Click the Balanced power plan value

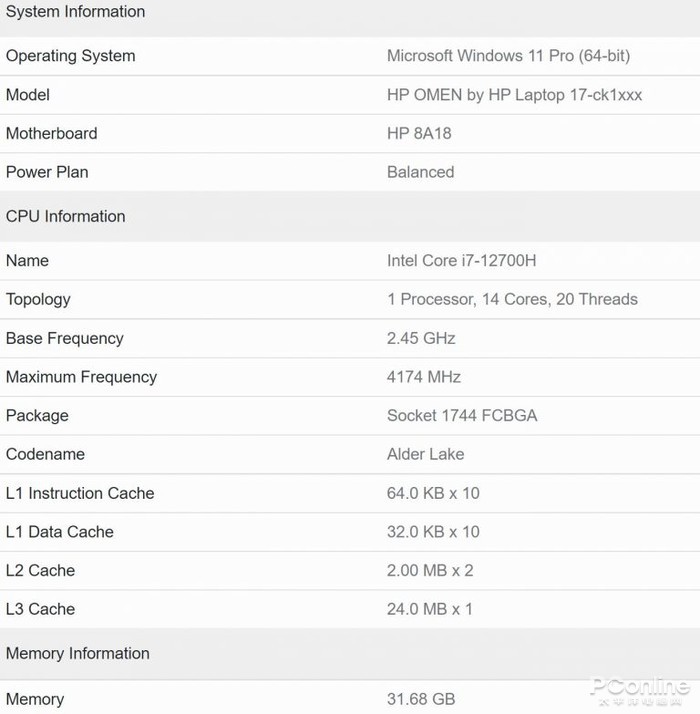pos(420,172)
